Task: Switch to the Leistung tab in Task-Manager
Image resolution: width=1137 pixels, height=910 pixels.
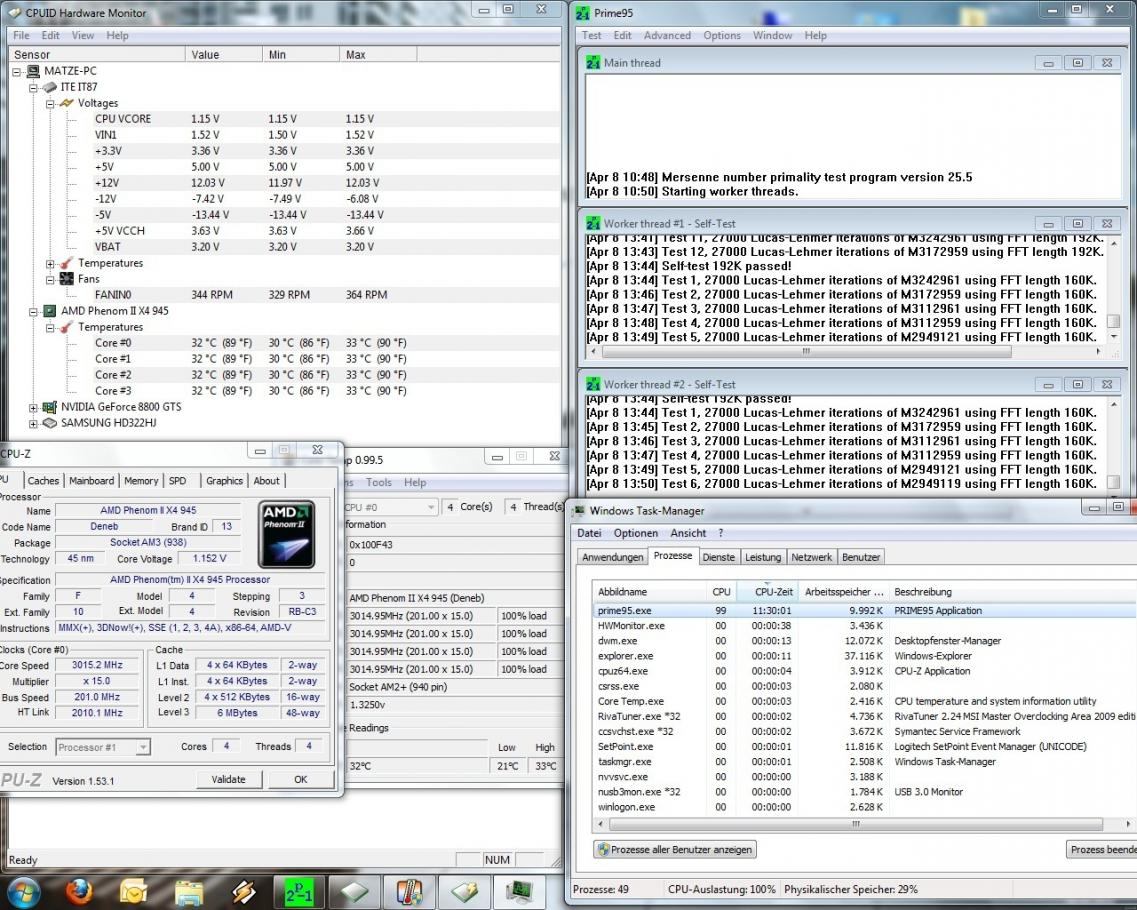Action: coord(763,557)
